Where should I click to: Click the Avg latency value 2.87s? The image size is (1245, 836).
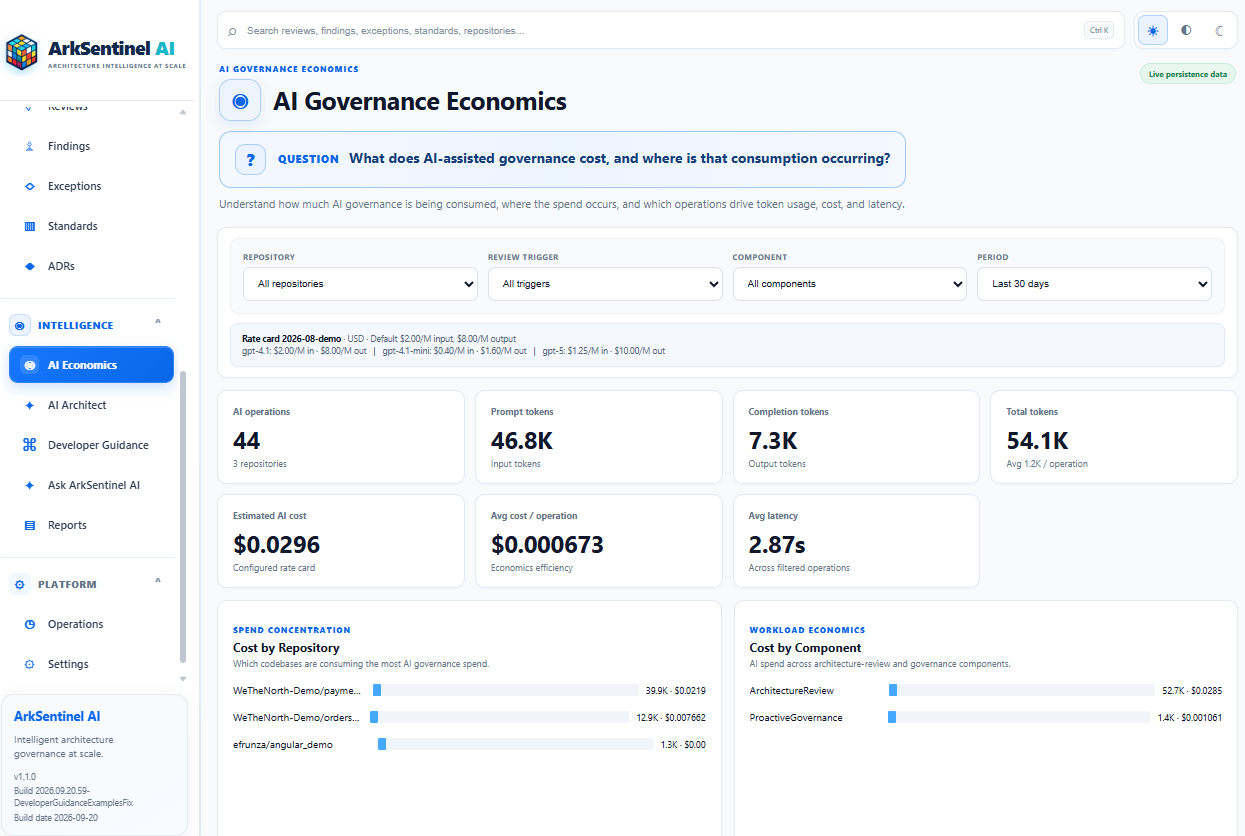[x=777, y=545]
